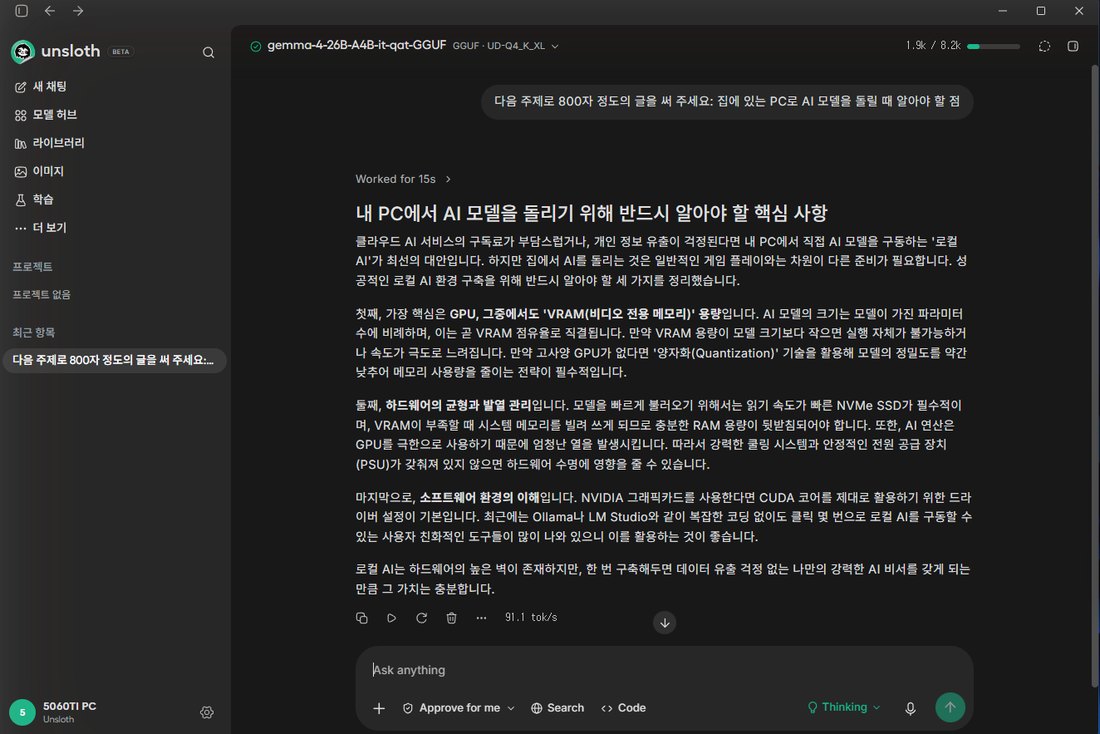Viewport: 1100px width, 734px height.
Task: Toggle the right side panel icon
Action: click(x=1073, y=46)
